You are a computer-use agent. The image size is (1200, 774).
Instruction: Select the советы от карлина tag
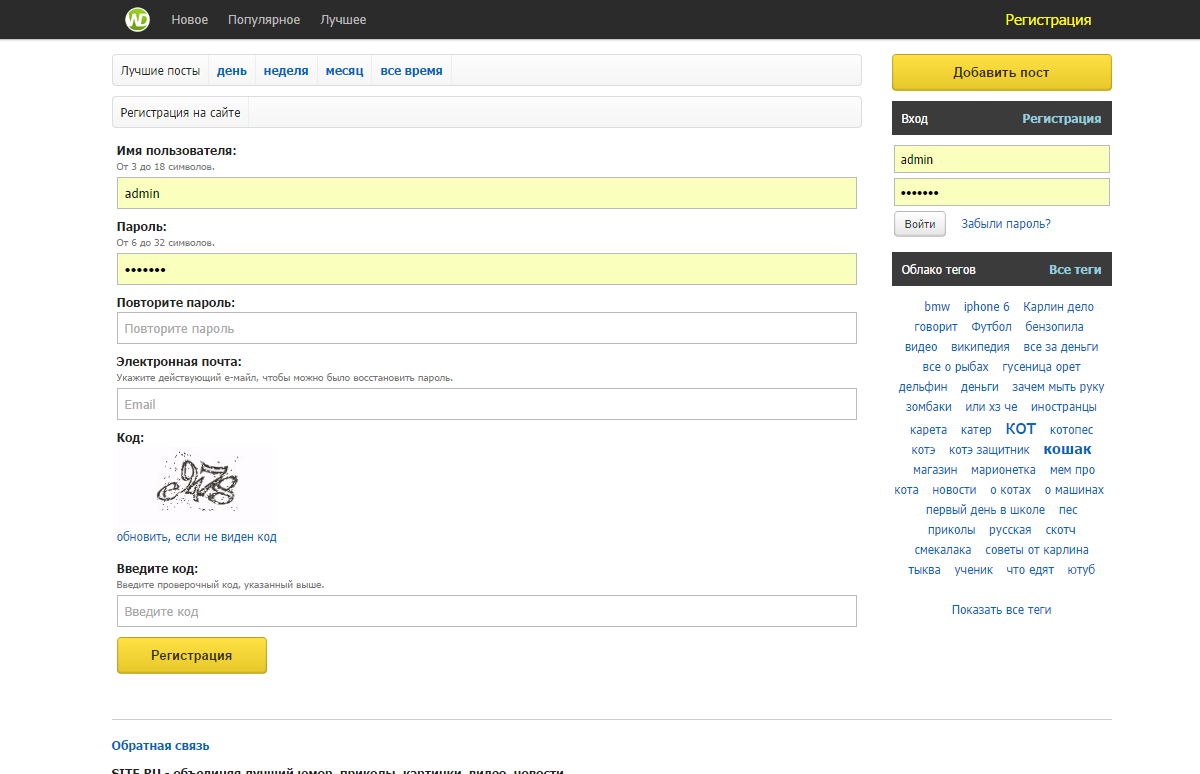click(x=1037, y=550)
